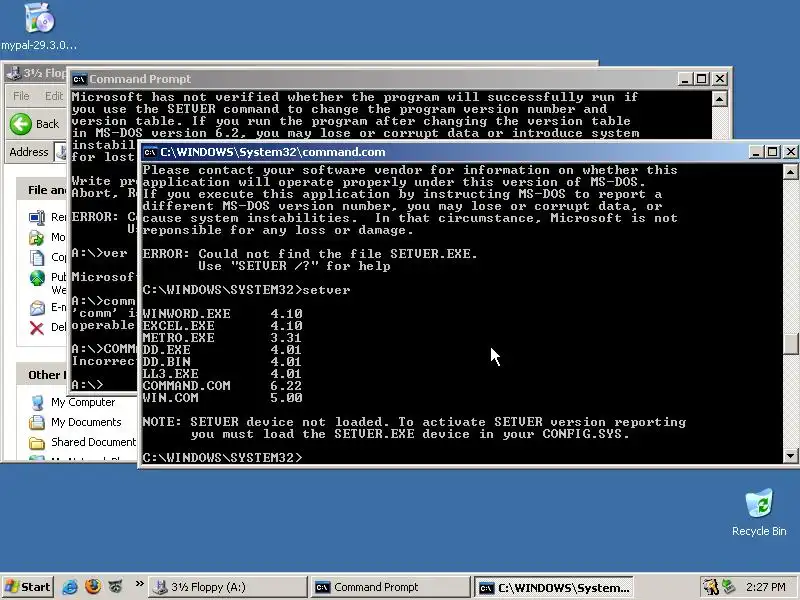Image resolution: width=800 pixels, height=600 pixels.
Task: Click the green Back arrow in Explorer
Action: coord(21,124)
